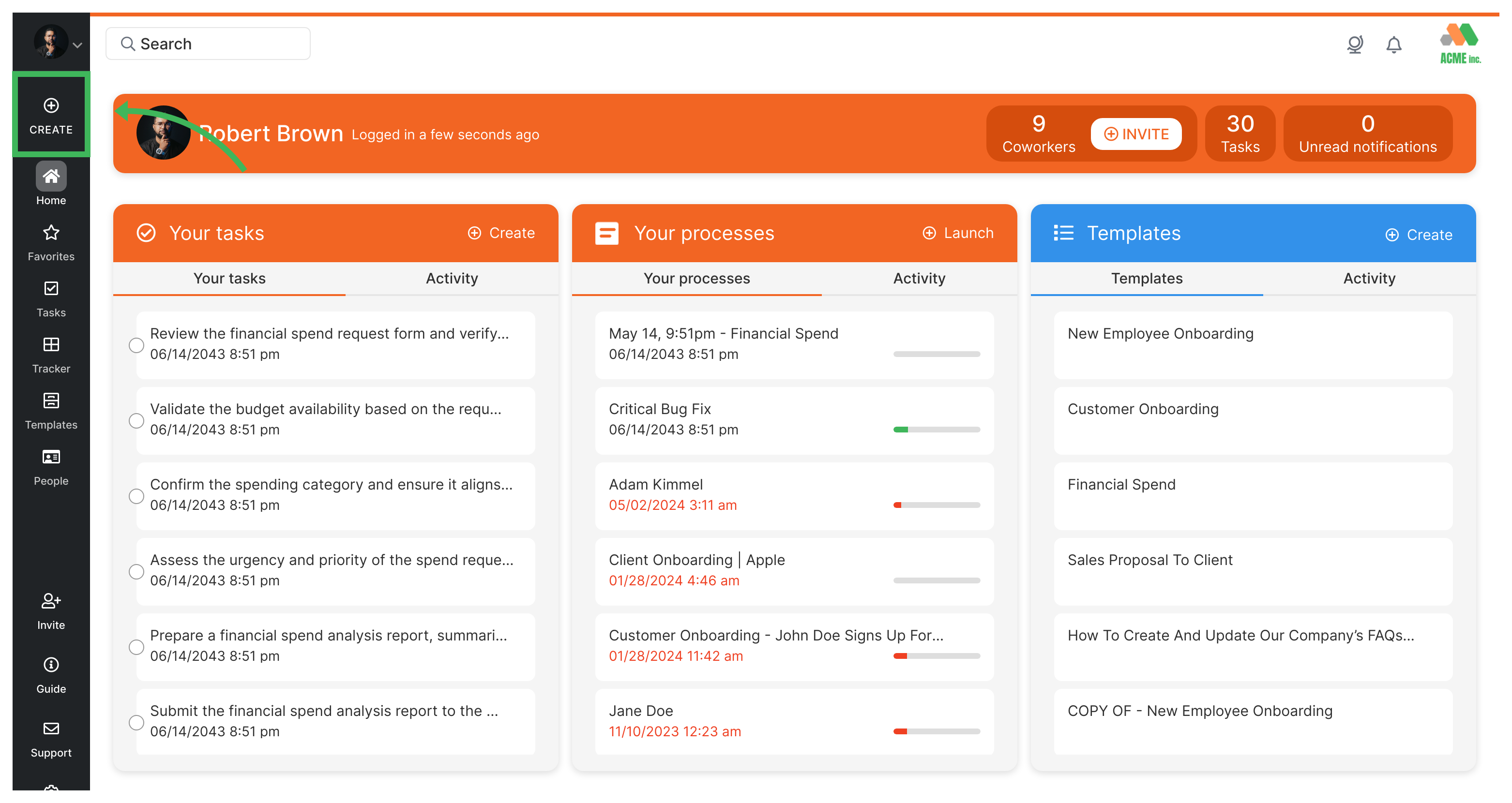Switch to Activity tab in Your tasks panel
Image resolution: width=1512 pixels, height=803 pixels.
[452, 279]
